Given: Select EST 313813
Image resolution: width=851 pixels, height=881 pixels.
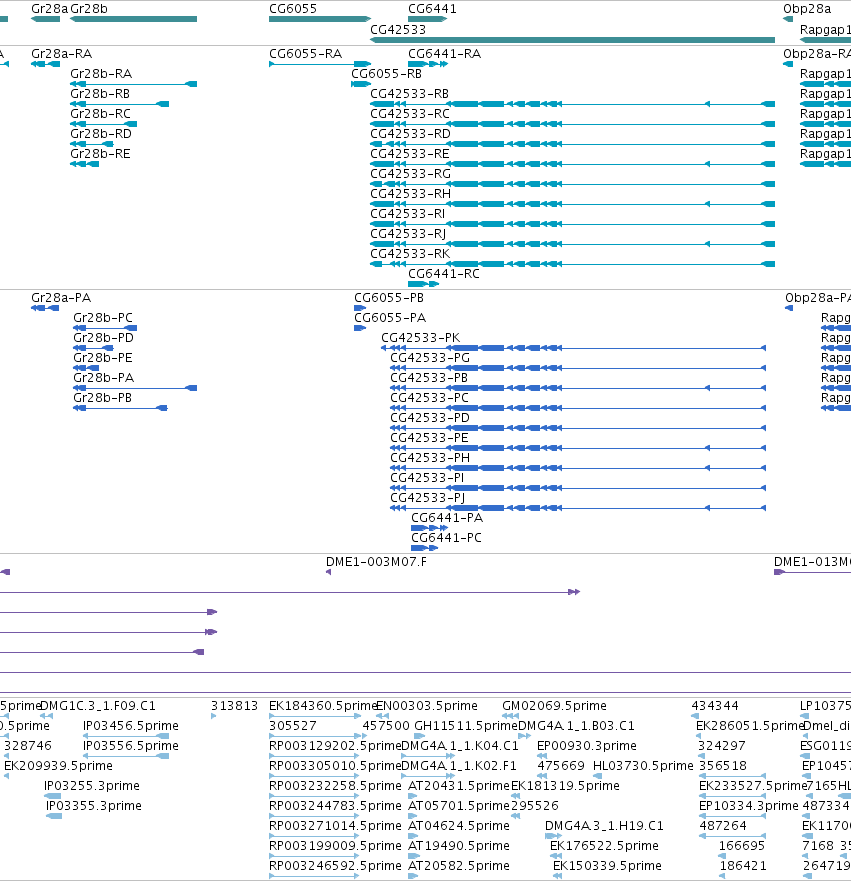Looking at the screenshot, I should point(234,706).
